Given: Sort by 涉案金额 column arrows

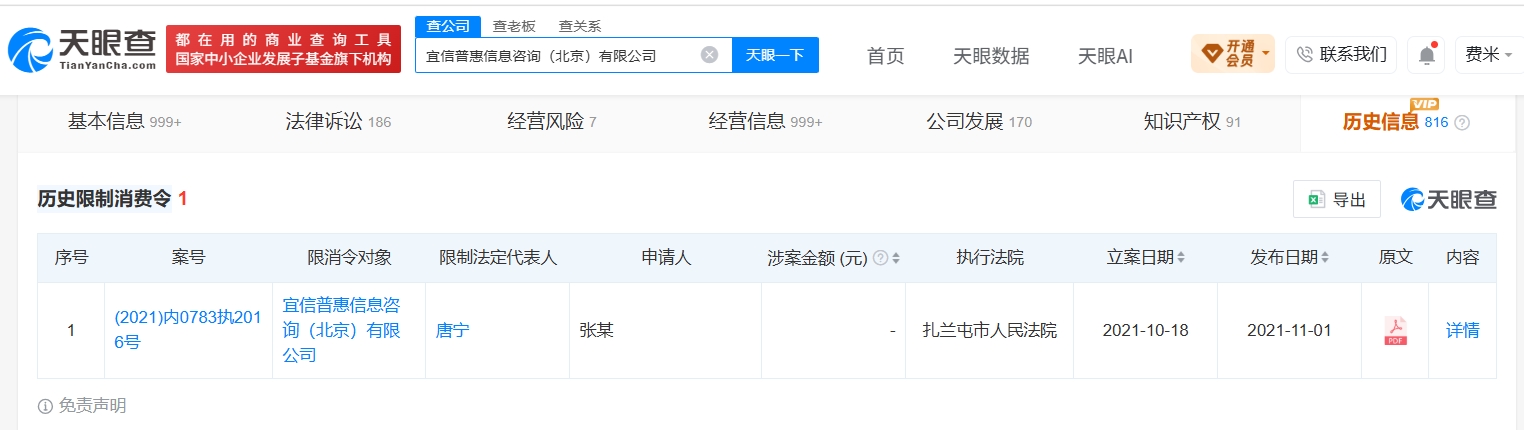Looking at the screenshot, I should [896, 258].
